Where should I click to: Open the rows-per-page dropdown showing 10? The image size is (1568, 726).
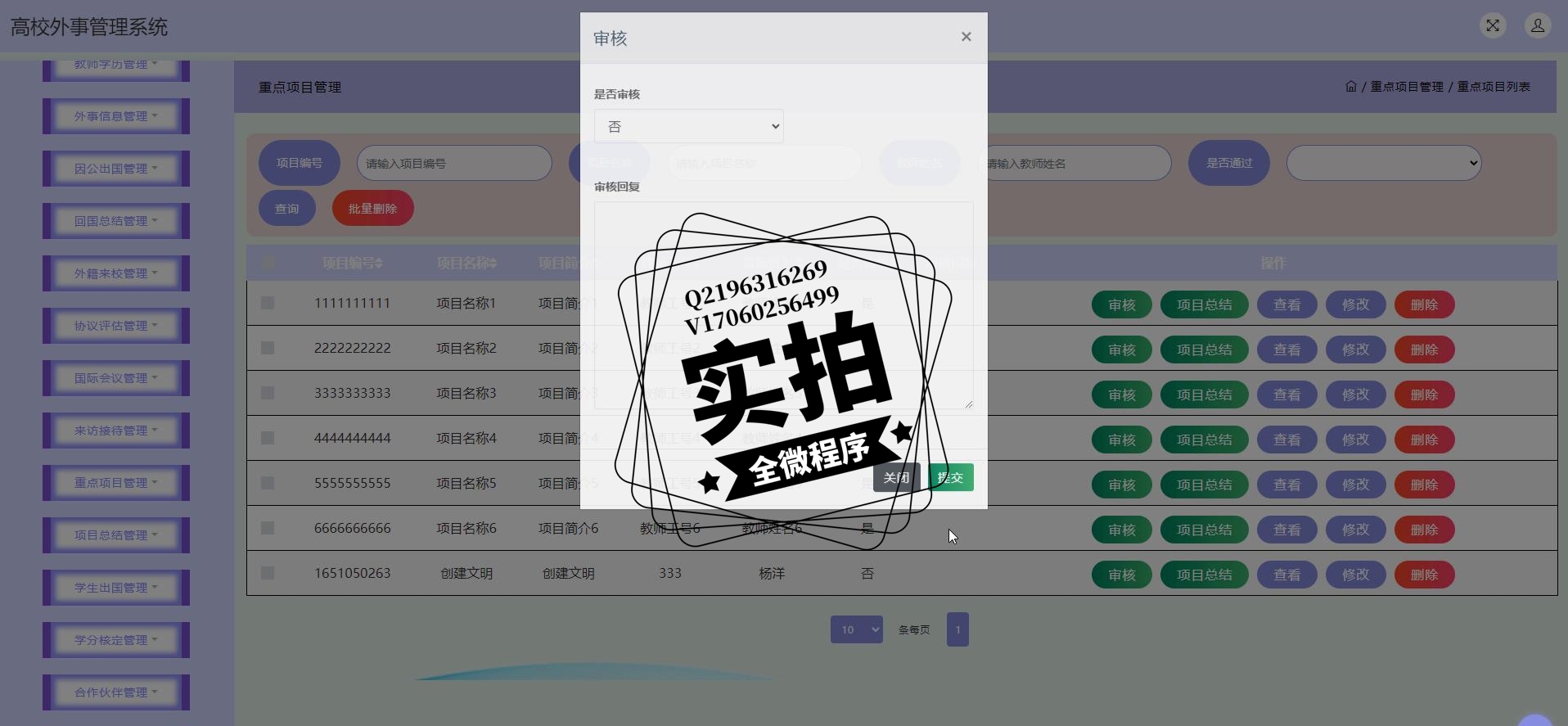856,629
